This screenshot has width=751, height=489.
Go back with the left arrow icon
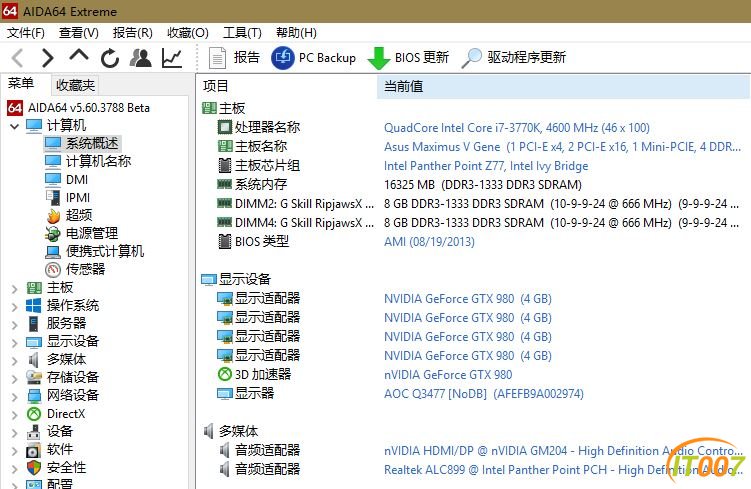point(18,58)
